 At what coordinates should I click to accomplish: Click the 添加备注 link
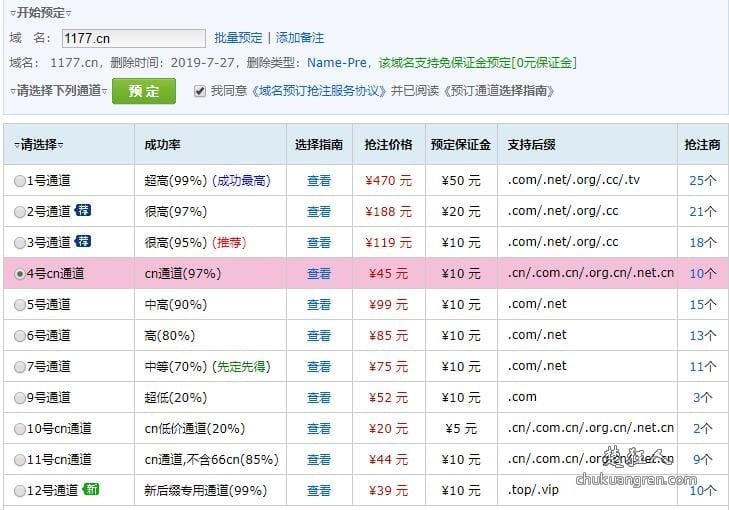300,38
